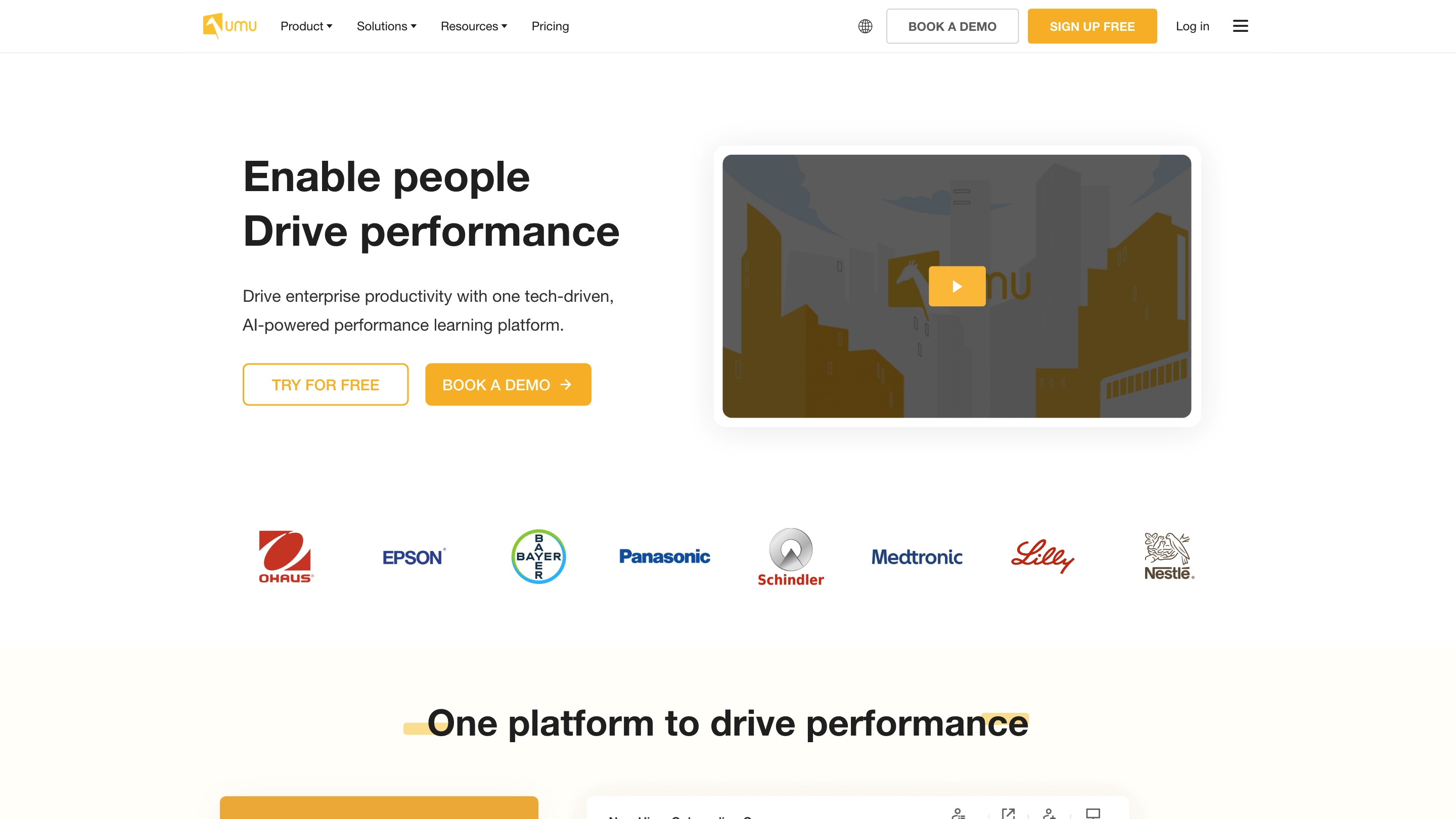Open the language globe selector
The height and width of the screenshot is (819, 1456).
point(865,26)
